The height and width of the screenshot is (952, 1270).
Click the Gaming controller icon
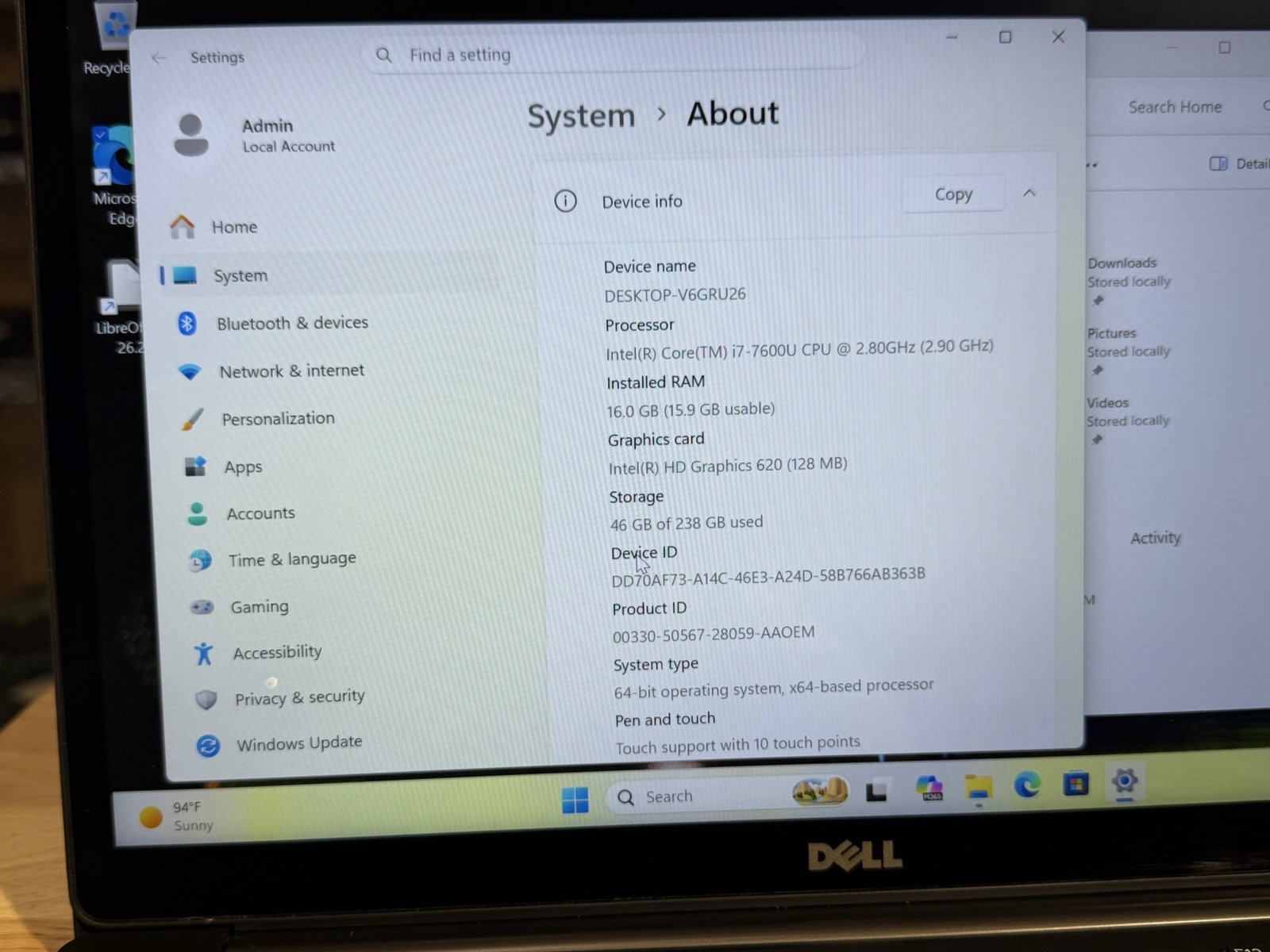(202, 607)
